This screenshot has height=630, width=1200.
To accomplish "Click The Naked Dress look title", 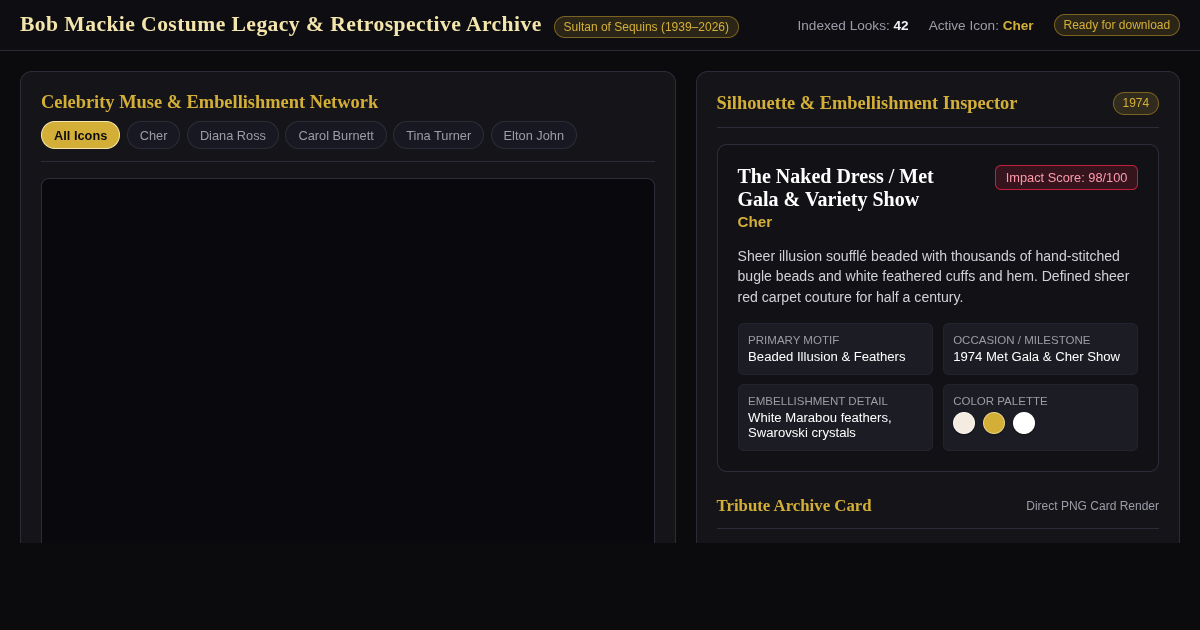I will point(836,187).
